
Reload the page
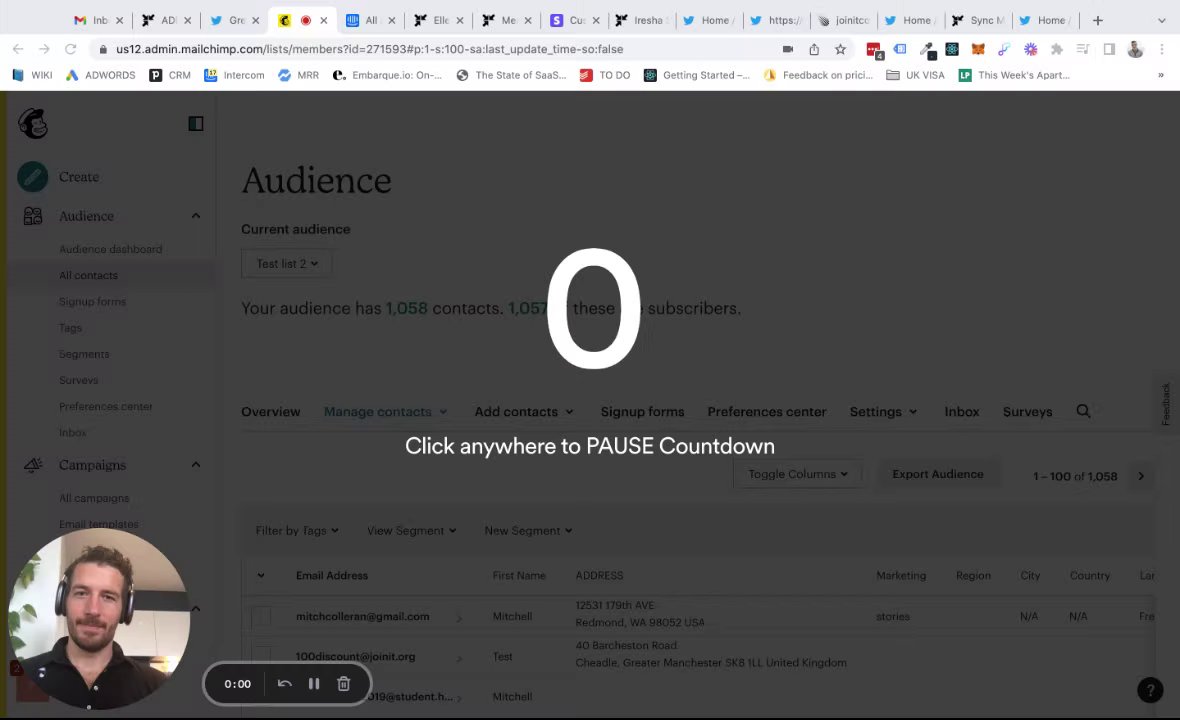(x=70, y=49)
